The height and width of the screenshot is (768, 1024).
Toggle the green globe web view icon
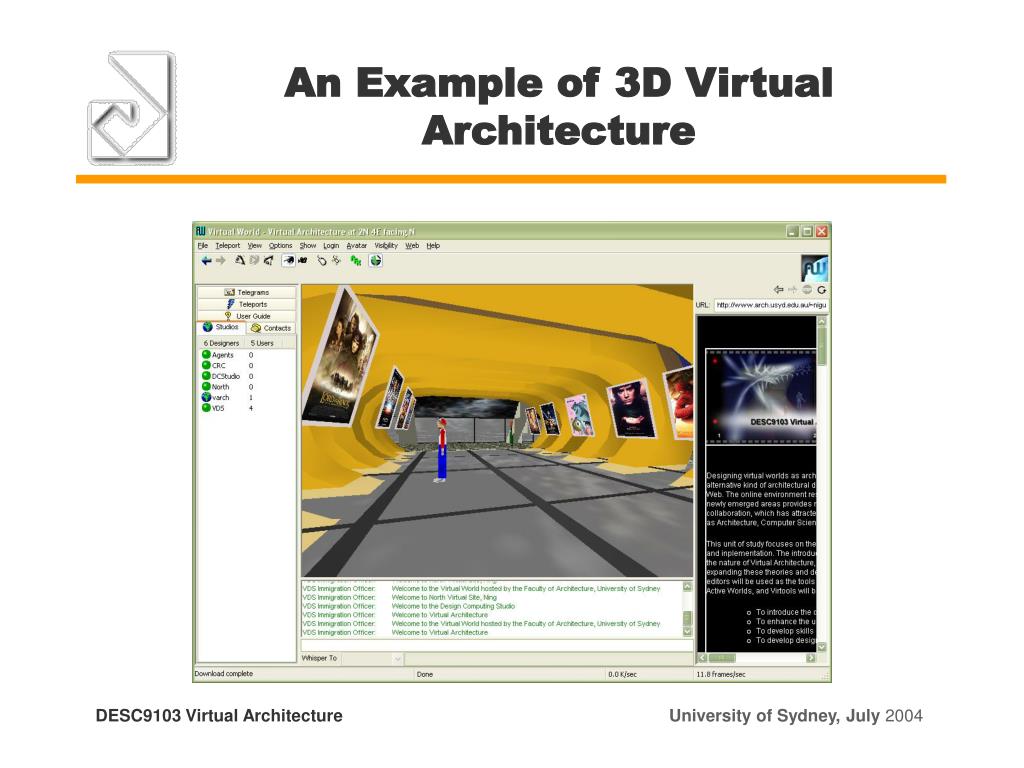coord(376,261)
